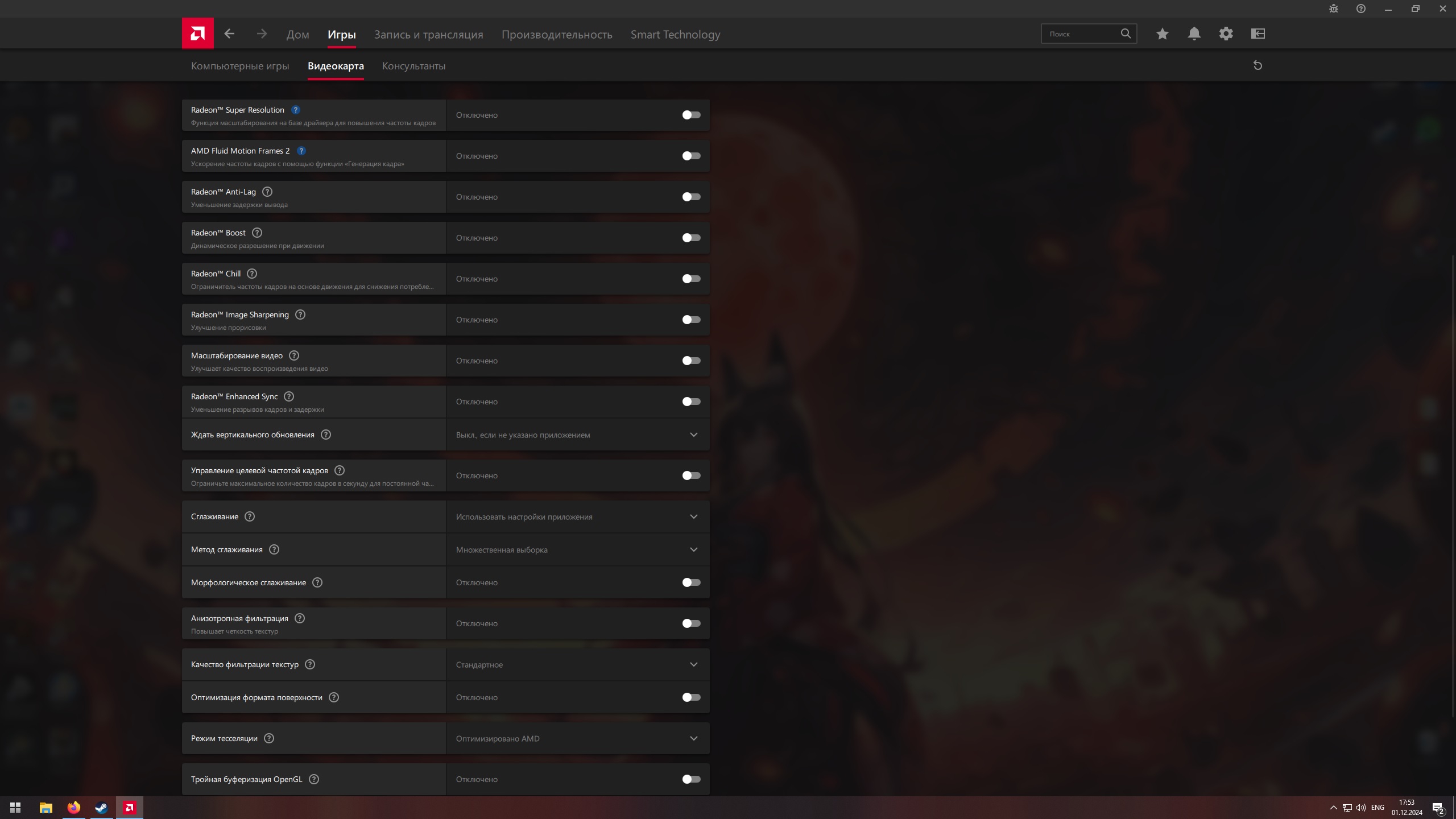This screenshot has height=819, width=1456.
Task: Enable Управление целевой частотой кадров toggle
Action: point(691,475)
